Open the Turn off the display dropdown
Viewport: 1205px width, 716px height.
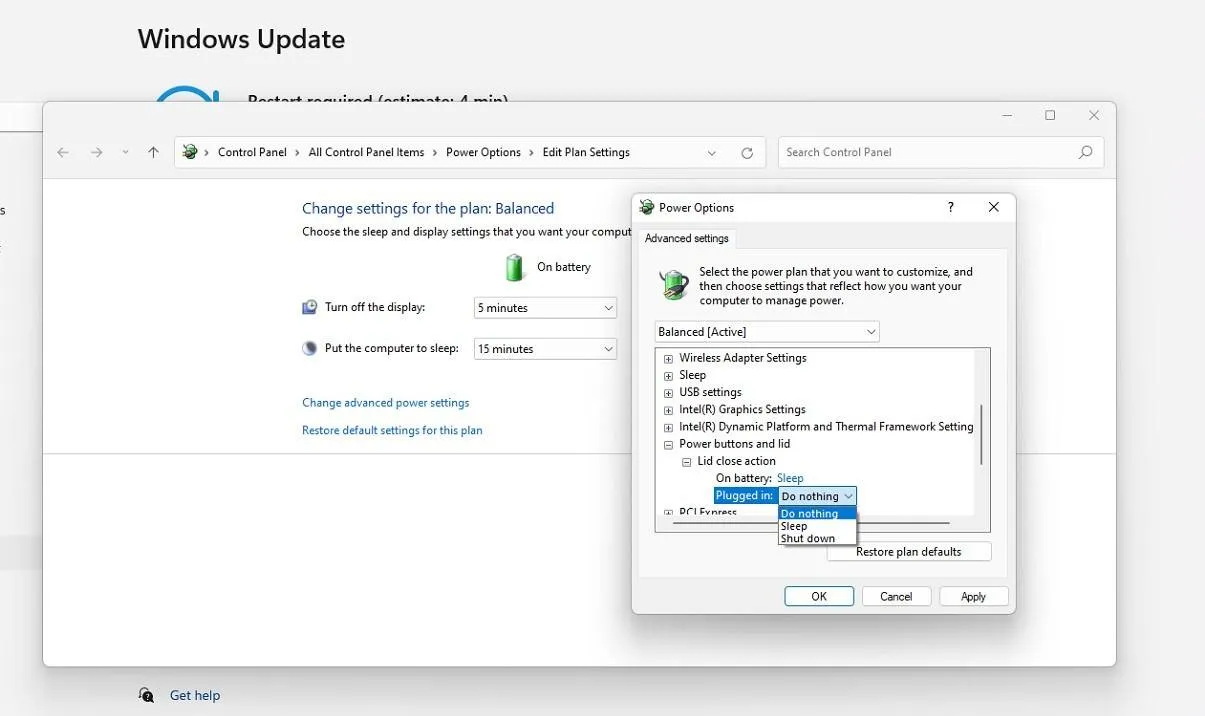click(x=545, y=308)
